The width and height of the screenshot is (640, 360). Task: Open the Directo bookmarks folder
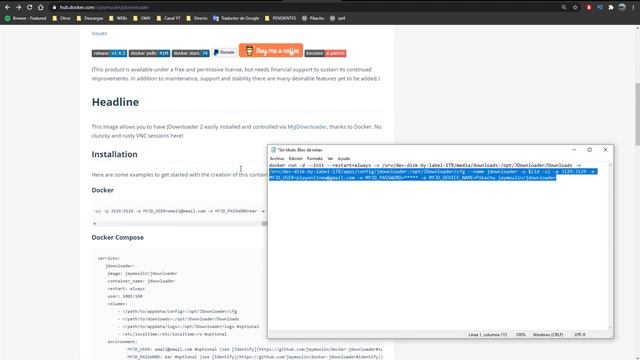pos(197,18)
